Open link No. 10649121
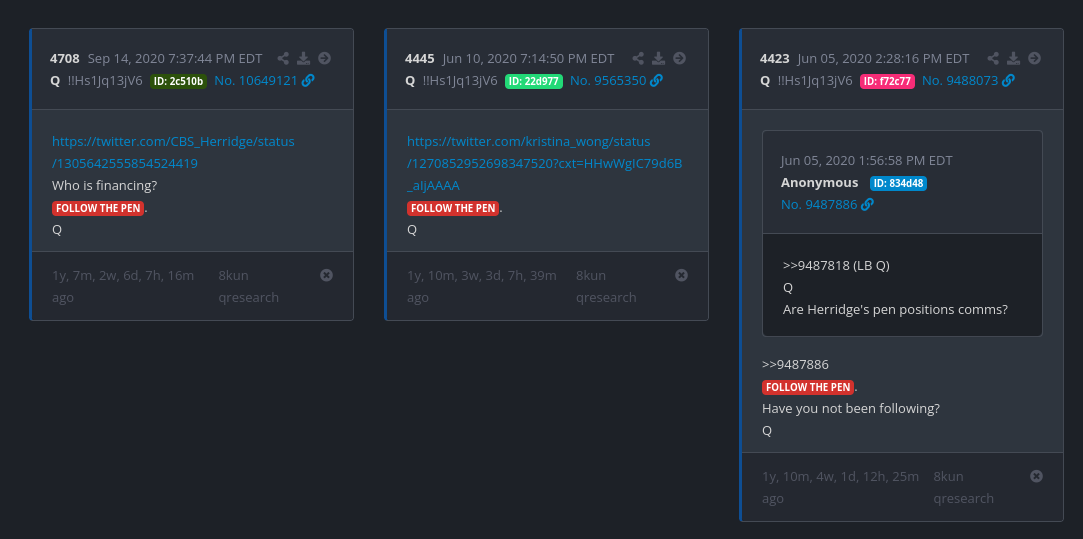The height and width of the screenshot is (539, 1083). (x=256, y=81)
